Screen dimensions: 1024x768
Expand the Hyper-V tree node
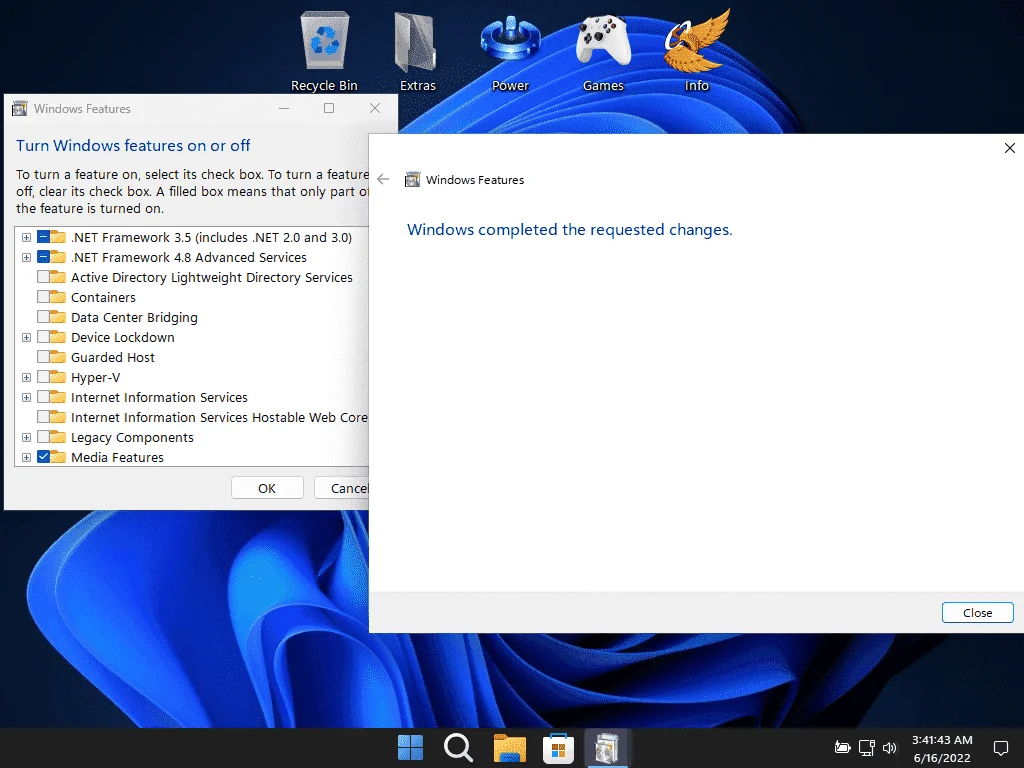(x=26, y=377)
